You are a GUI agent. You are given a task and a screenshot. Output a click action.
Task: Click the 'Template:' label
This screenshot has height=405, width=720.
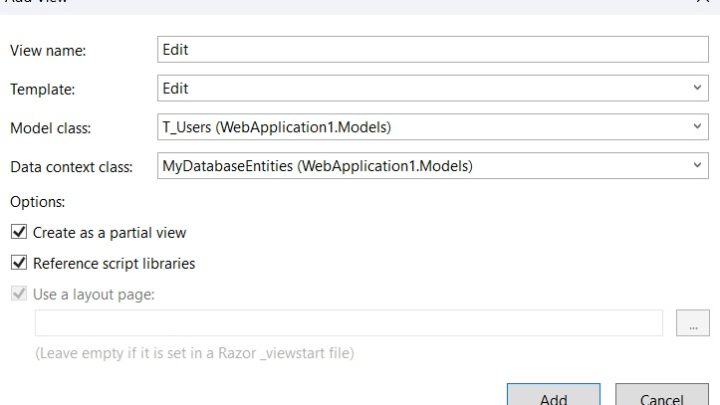[x=42, y=89]
